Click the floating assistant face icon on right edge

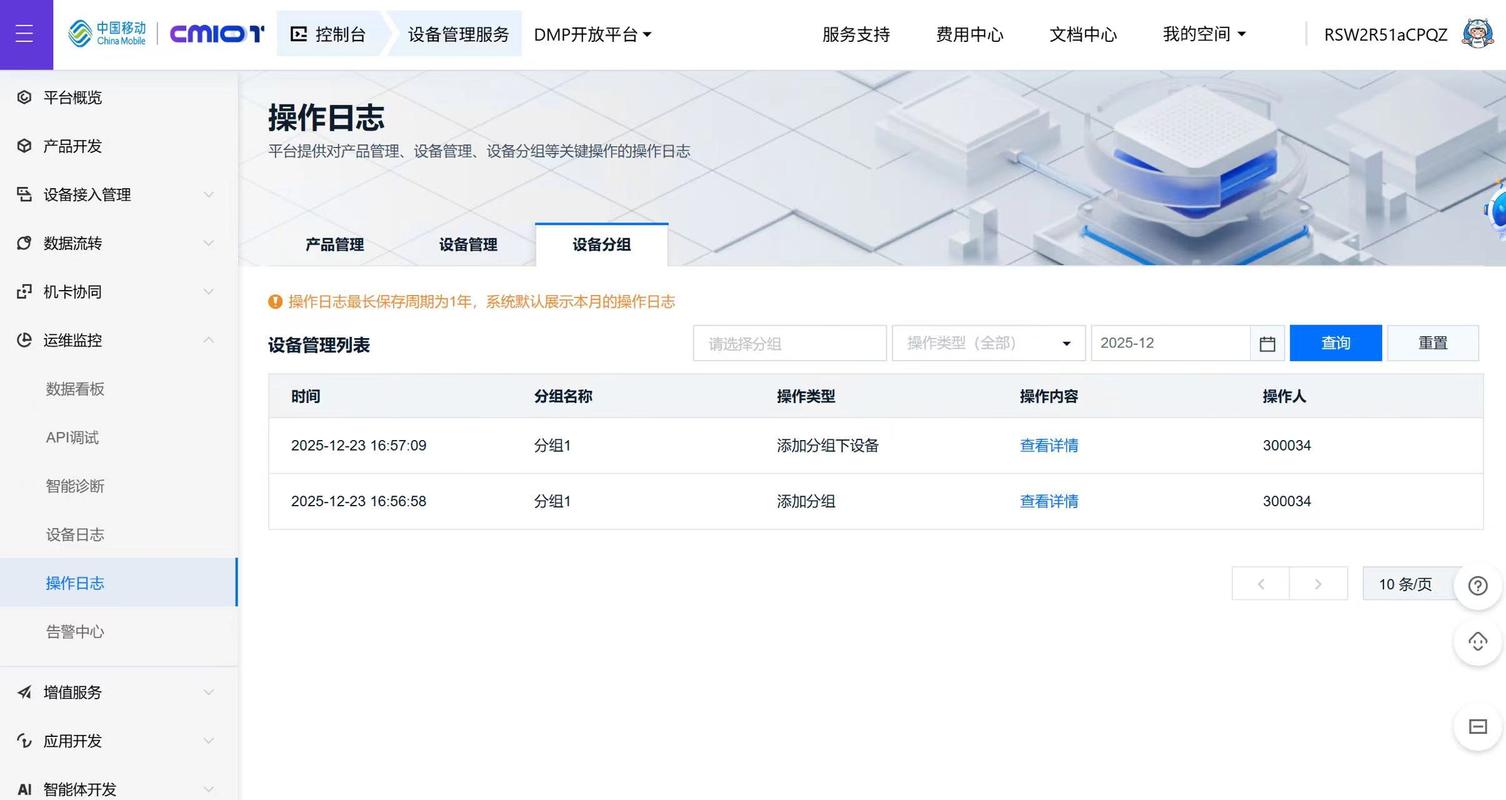pyautogui.click(x=1477, y=641)
